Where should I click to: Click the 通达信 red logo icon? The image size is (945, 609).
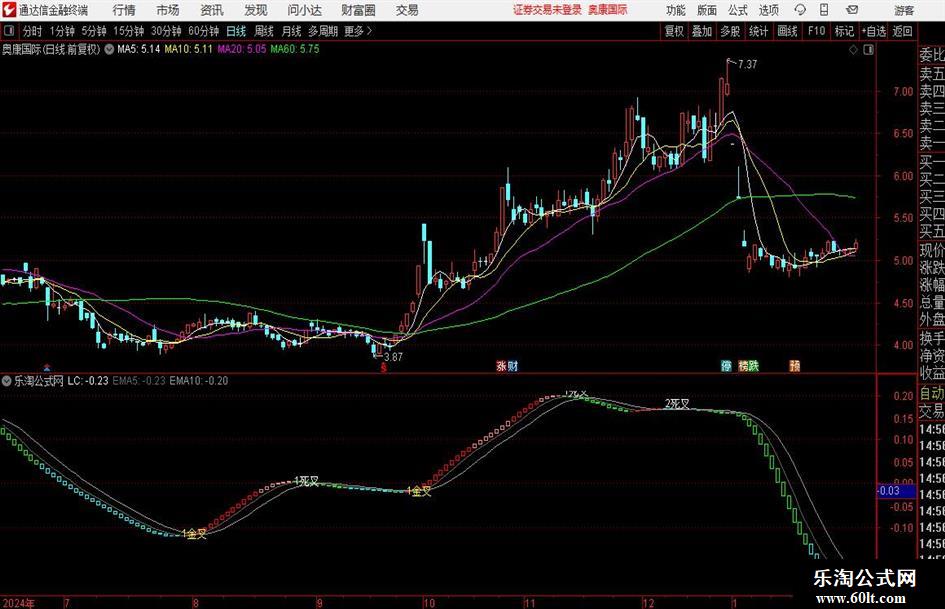click(x=9, y=9)
